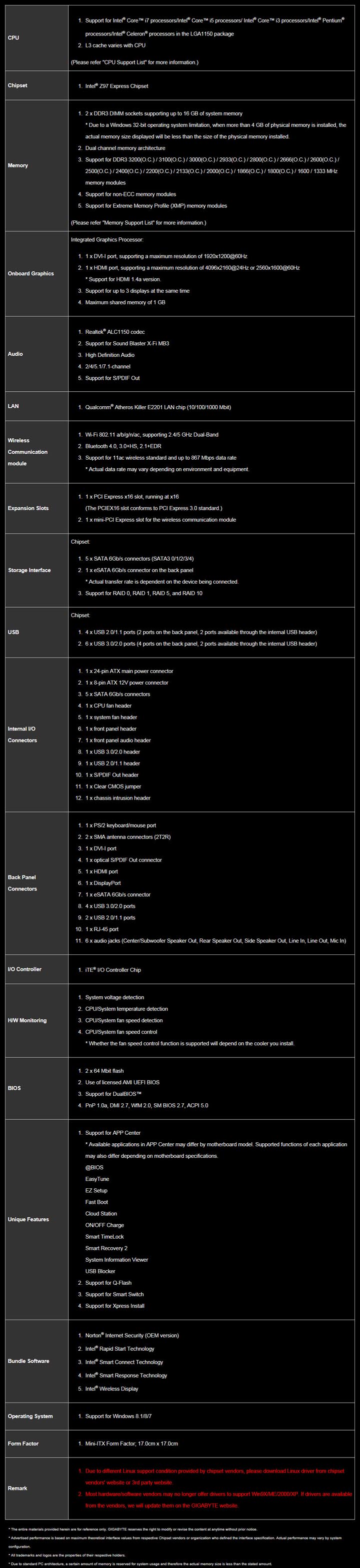The height and width of the screenshot is (1568, 360).
Task: Click the Unique Features row label
Action: click(28, 1220)
